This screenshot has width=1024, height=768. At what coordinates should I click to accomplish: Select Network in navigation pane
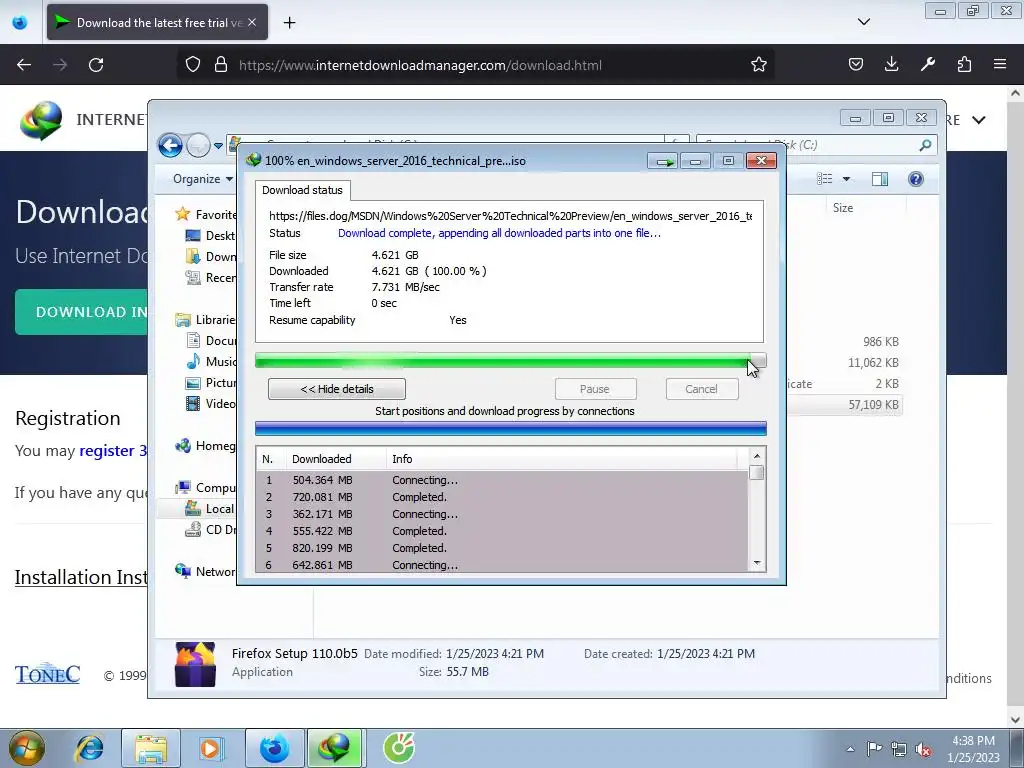(x=205, y=572)
